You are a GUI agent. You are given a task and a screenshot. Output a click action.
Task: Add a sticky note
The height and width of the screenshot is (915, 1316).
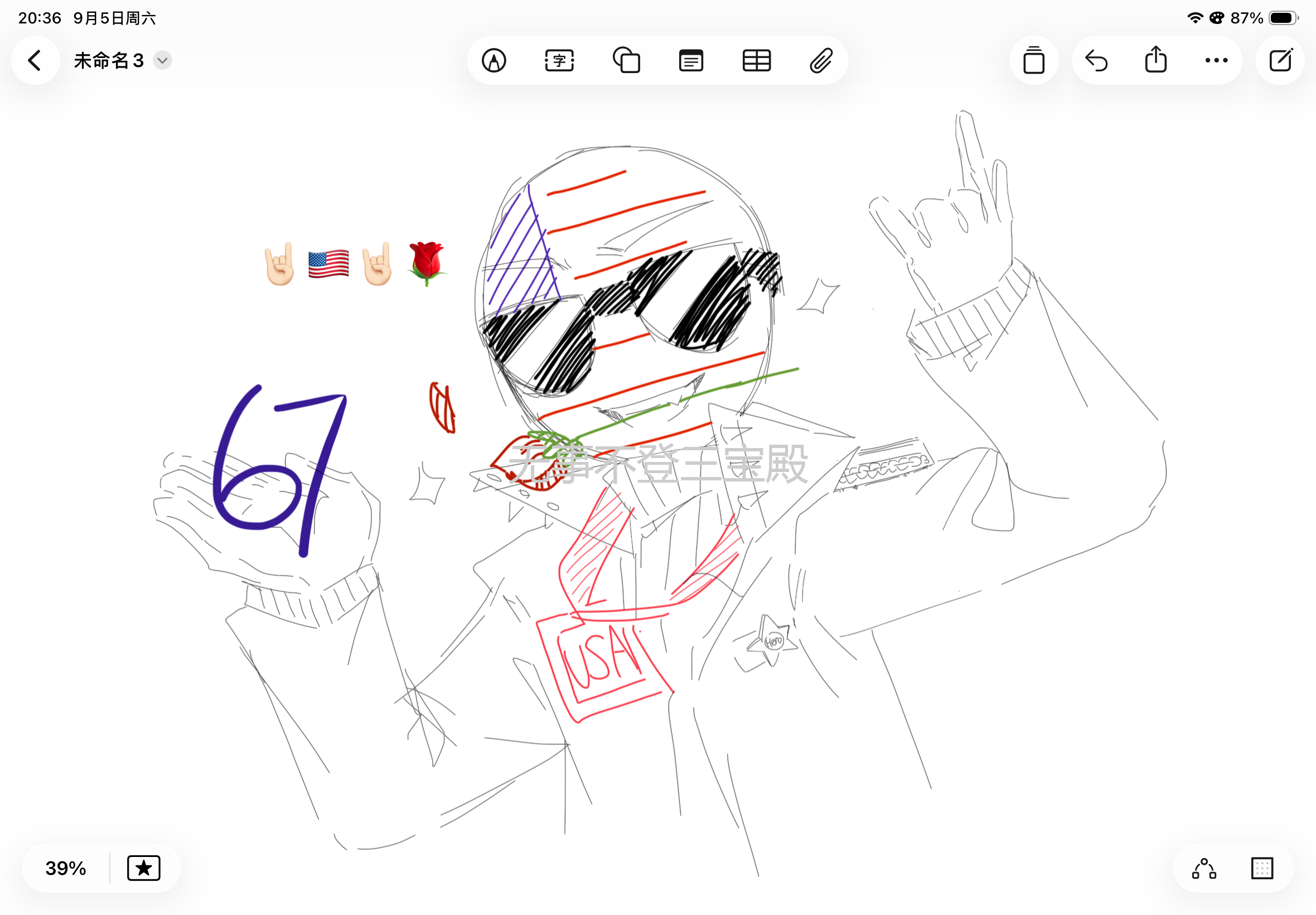click(x=691, y=60)
